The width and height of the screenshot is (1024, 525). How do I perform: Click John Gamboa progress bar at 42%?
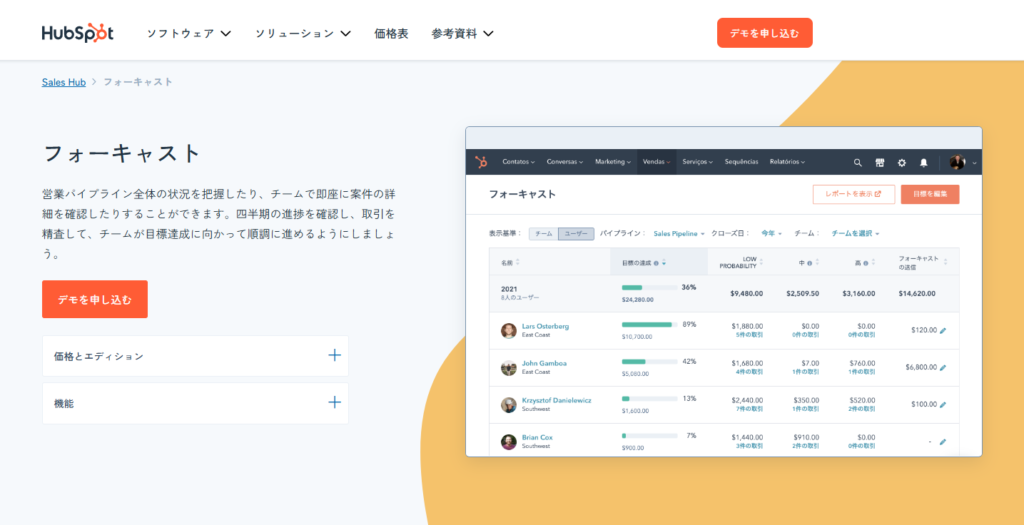point(649,361)
